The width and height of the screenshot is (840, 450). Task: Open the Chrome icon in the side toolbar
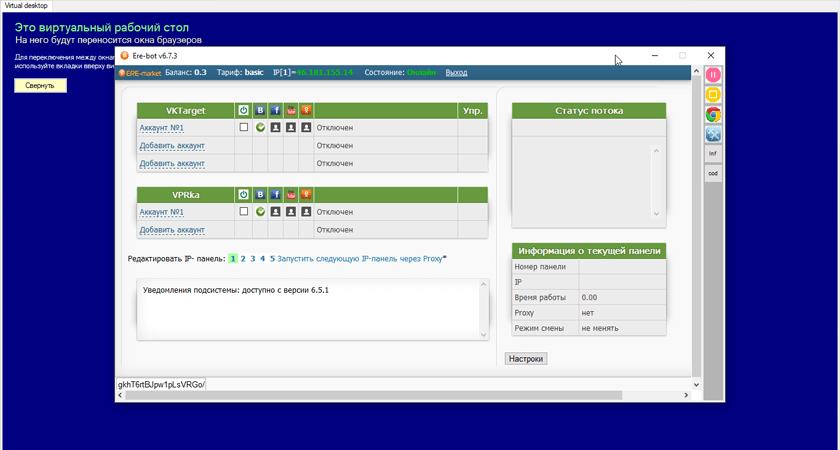713,115
